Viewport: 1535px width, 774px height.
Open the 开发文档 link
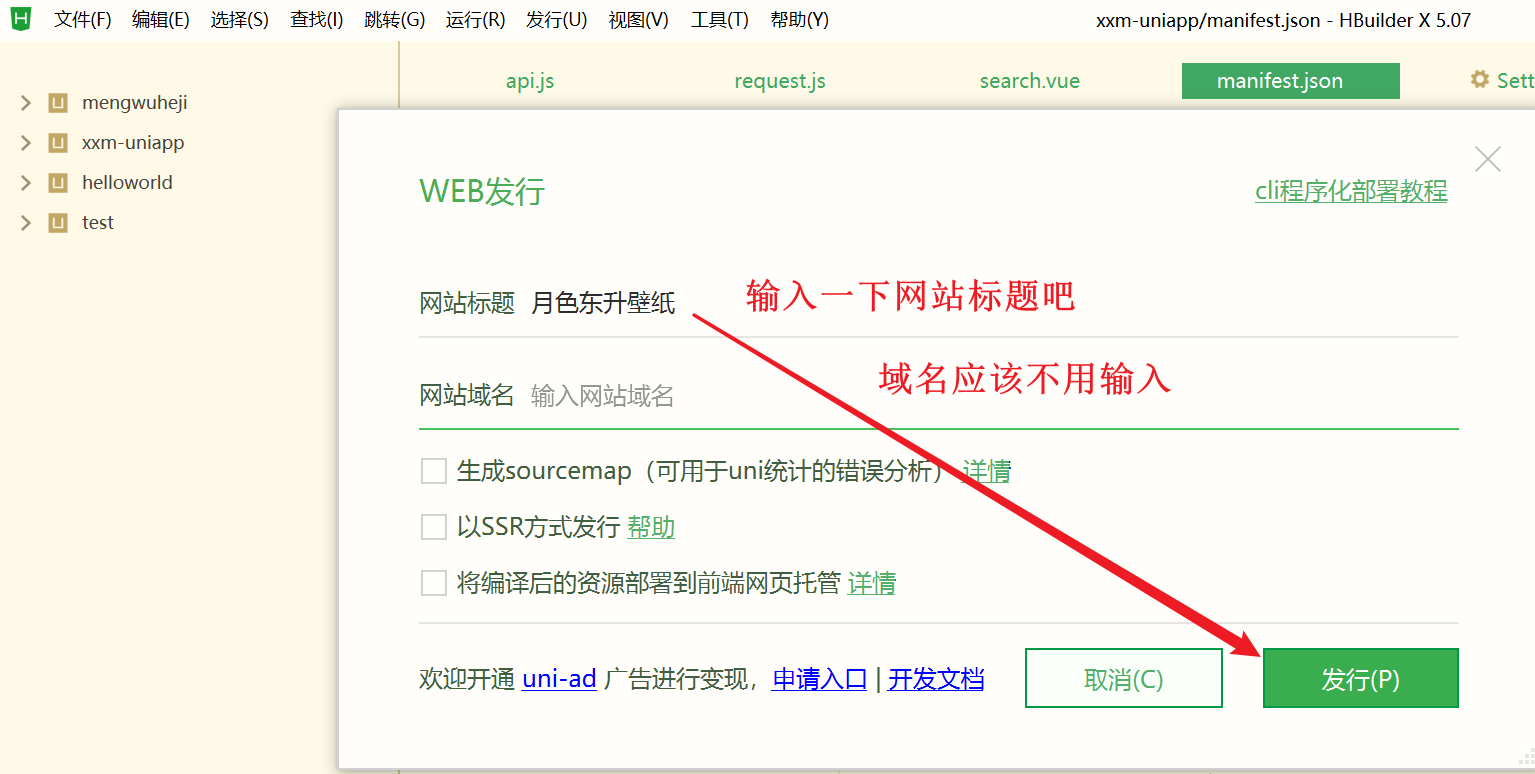(x=936, y=680)
